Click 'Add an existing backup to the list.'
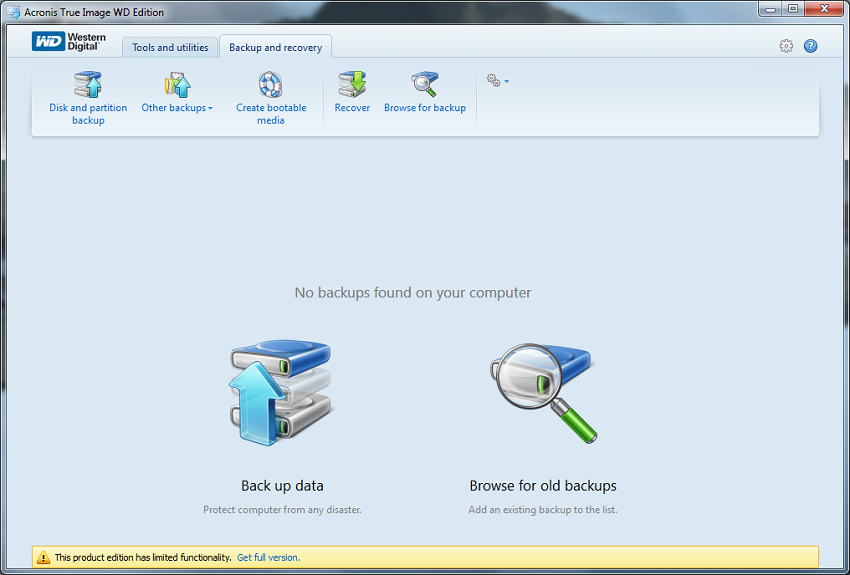The height and width of the screenshot is (575, 850). [x=543, y=509]
